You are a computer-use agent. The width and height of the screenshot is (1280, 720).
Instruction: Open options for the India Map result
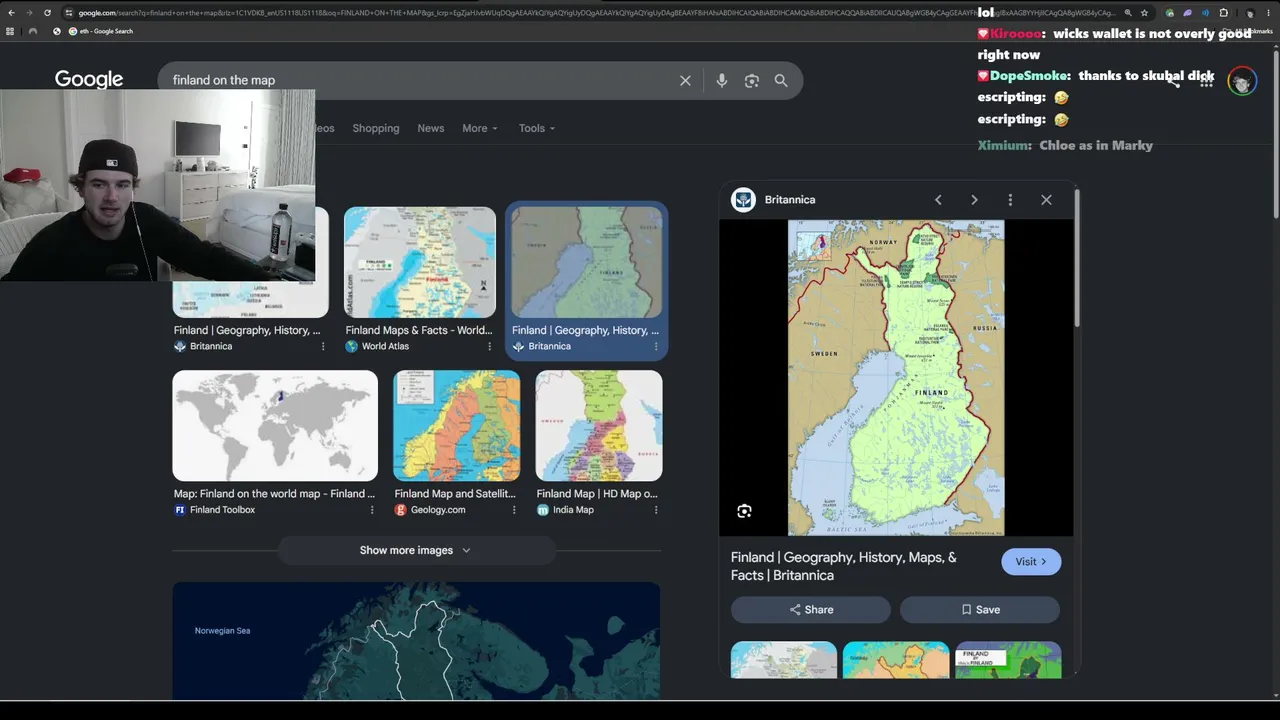pyautogui.click(x=656, y=510)
